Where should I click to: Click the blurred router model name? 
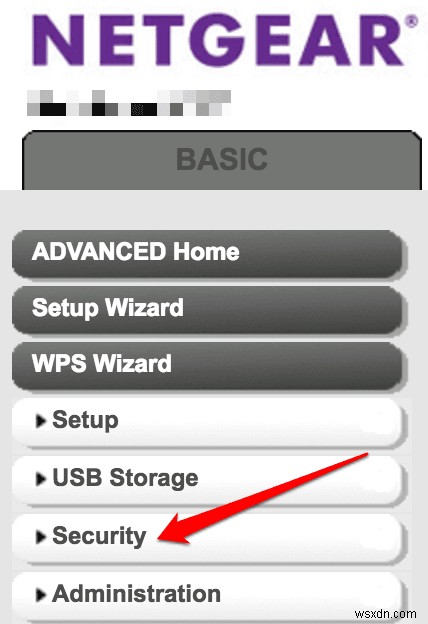coord(129,103)
